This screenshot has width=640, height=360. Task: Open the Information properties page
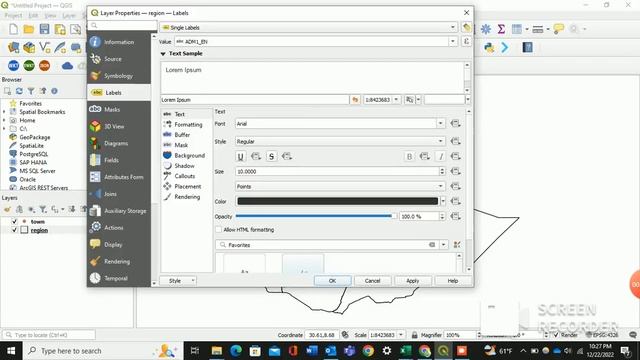118,42
